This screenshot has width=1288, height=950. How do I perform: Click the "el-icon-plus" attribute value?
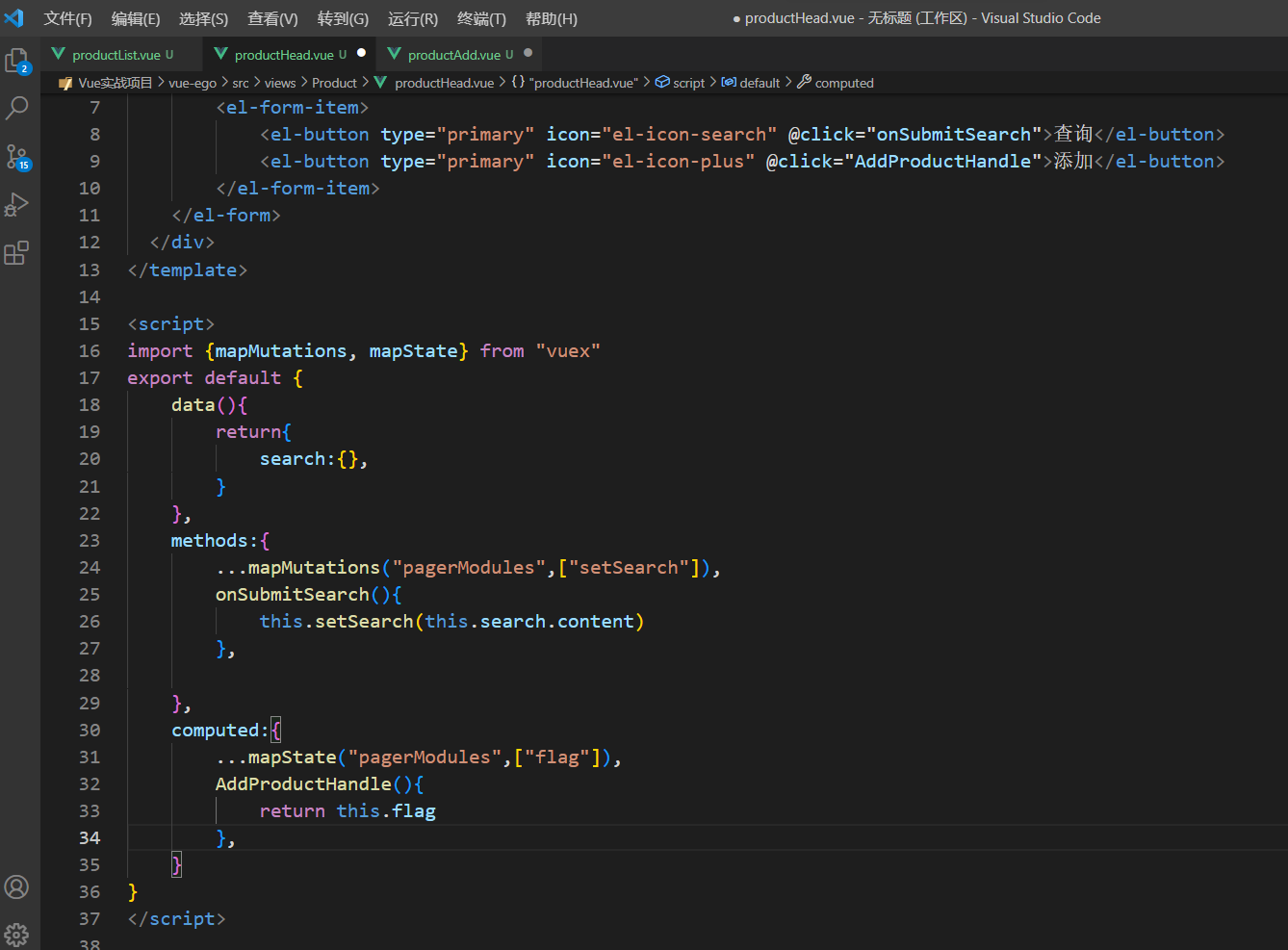(x=679, y=162)
